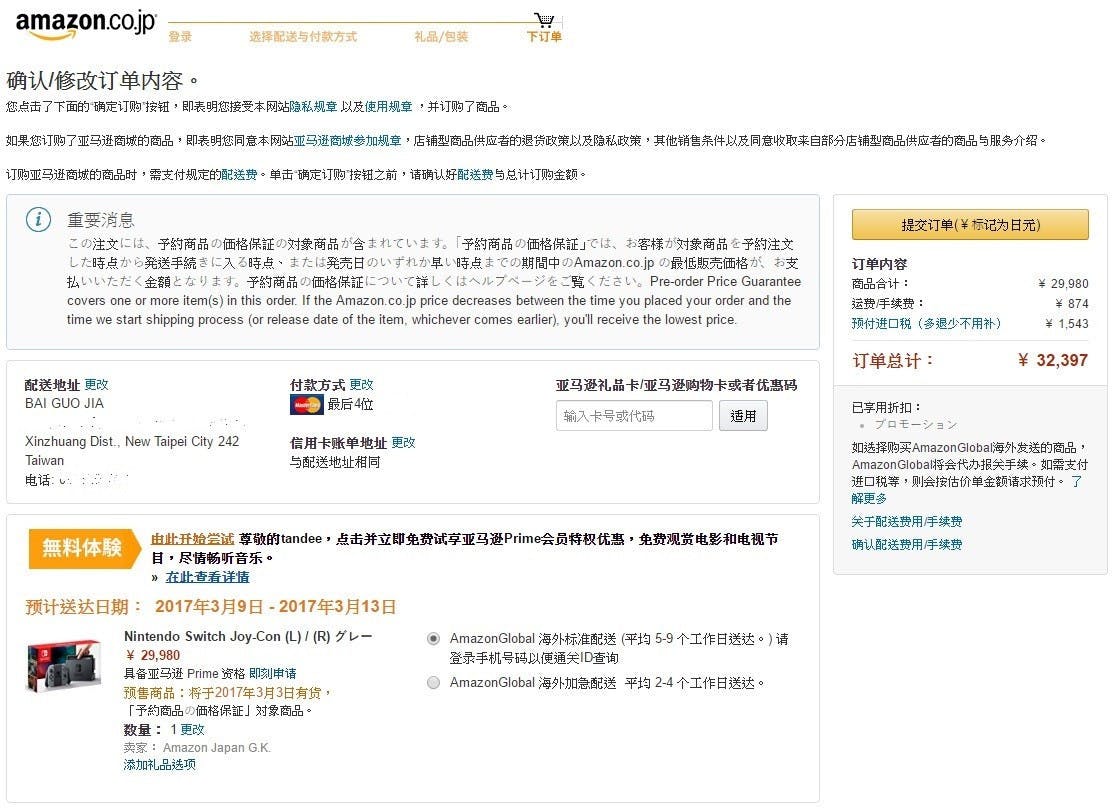The image size is (1117, 810).
Task: Open 确认配送费用/手续费 link
Action: 907,544
